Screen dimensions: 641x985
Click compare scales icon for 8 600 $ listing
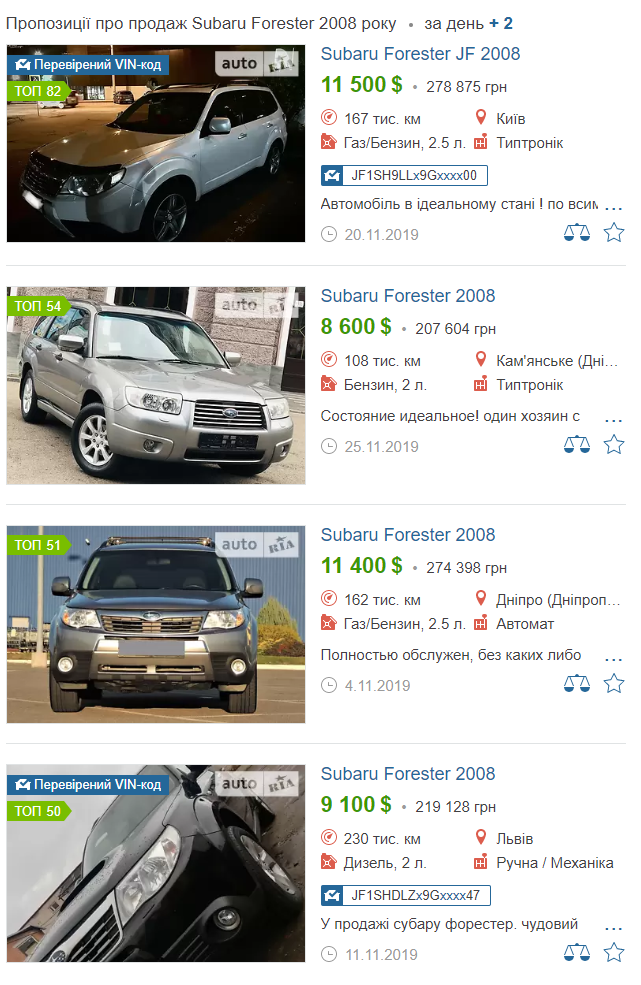(x=576, y=445)
